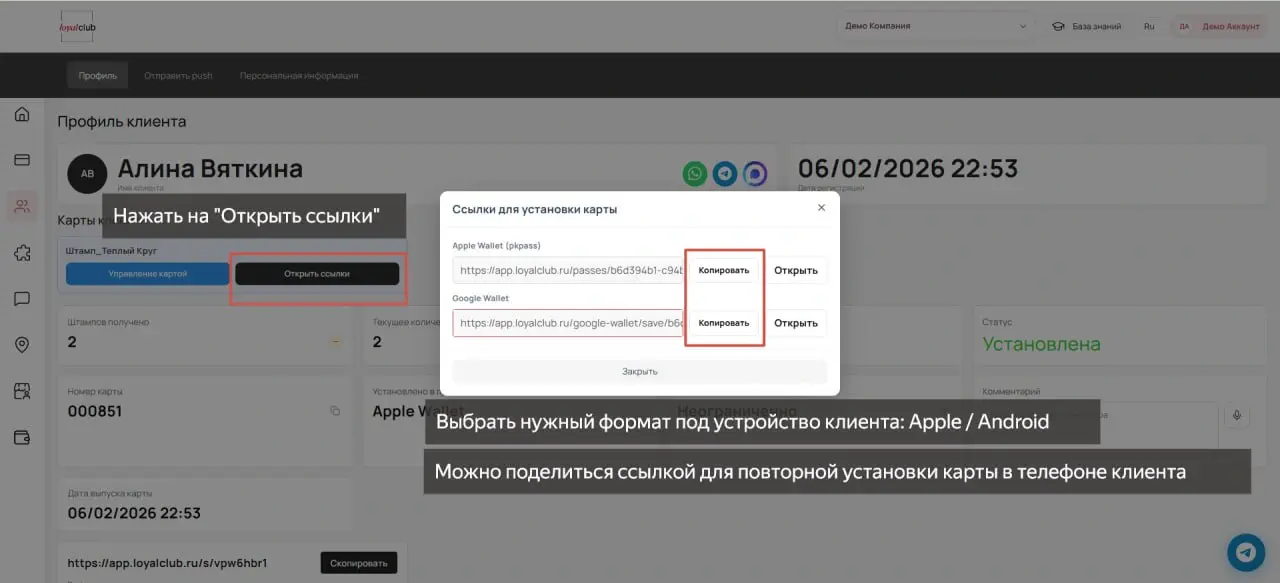The height and width of the screenshot is (583, 1280).
Task: Click the card number value 000851
Action: (95, 411)
